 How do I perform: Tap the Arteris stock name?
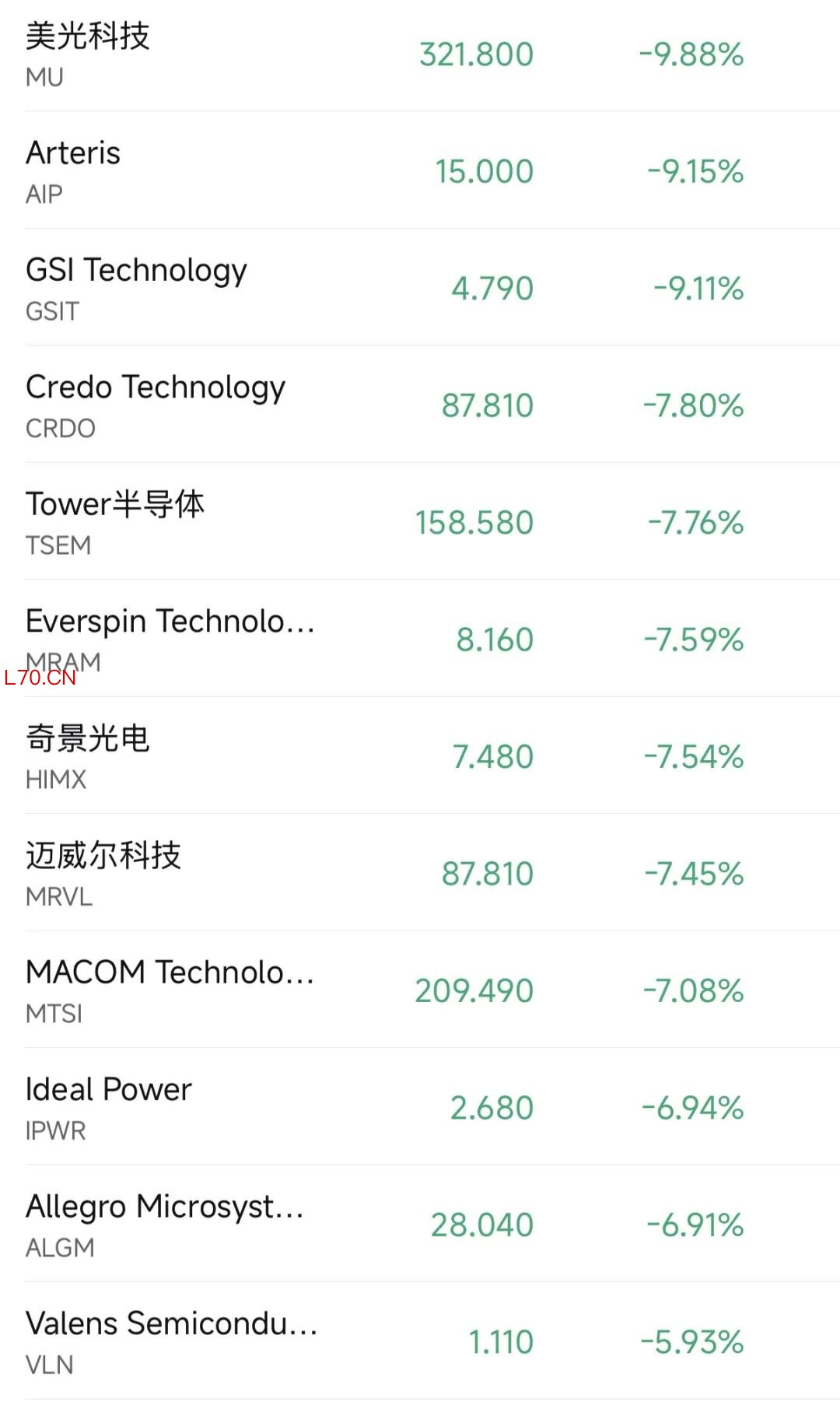[x=73, y=153]
